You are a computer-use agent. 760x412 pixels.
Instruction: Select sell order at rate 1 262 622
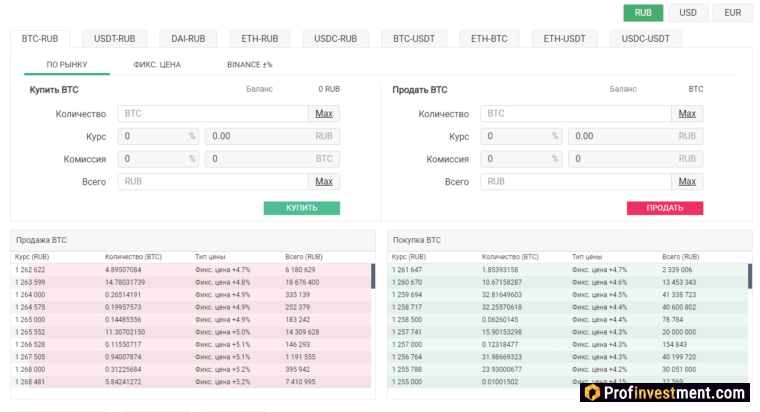[191, 270]
